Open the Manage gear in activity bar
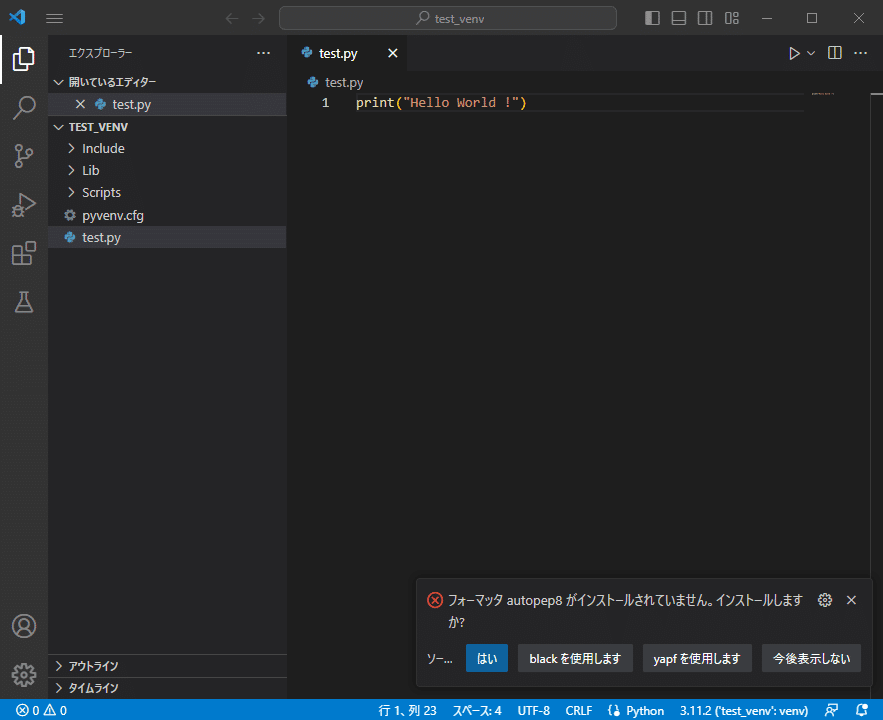The height and width of the screenshot is (720, 883). pyautogui.click(x=24, y=674)
